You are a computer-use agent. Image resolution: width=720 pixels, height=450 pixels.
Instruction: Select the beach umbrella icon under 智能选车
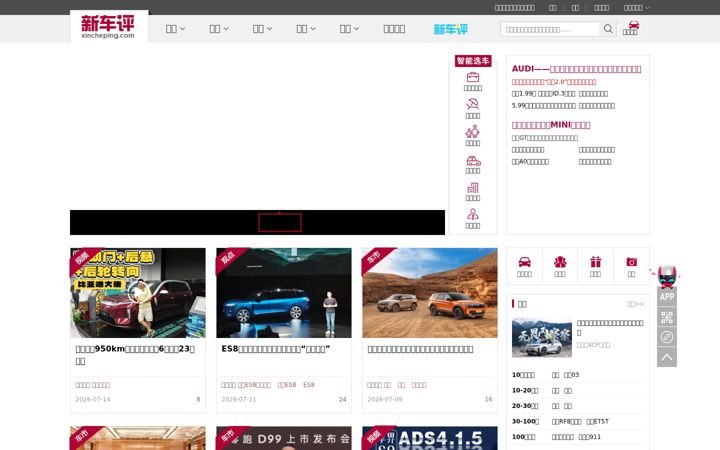coord(472,104)
